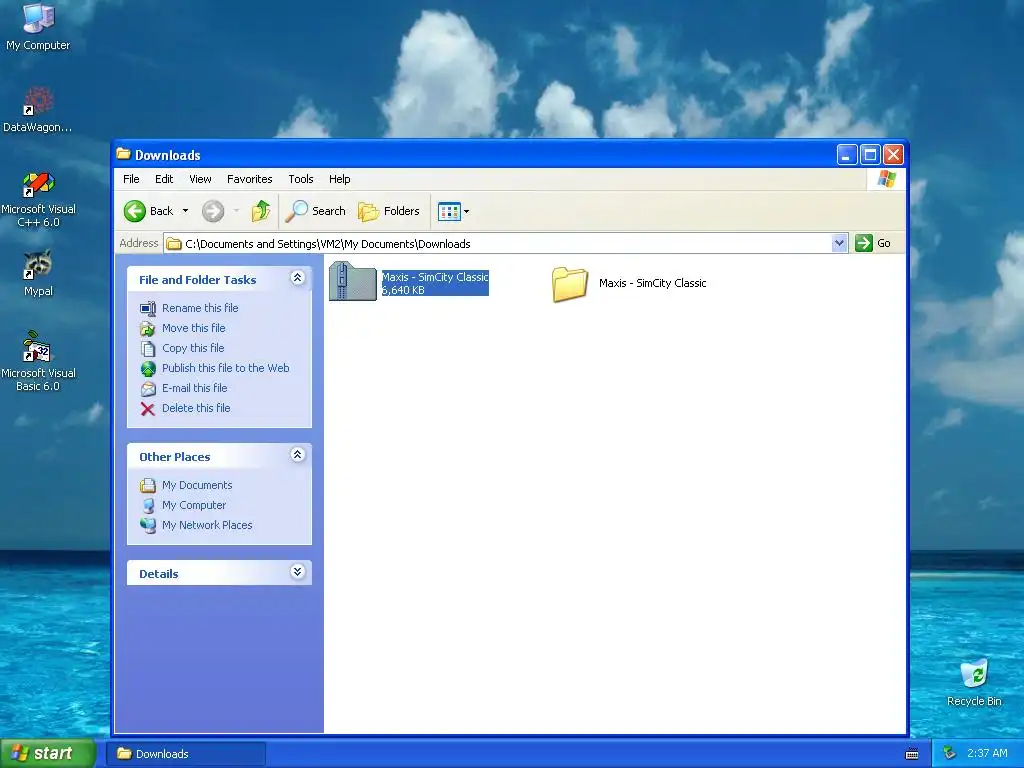Open the View menu
Screen dimensions: 1024x768
tap(200, 179)
